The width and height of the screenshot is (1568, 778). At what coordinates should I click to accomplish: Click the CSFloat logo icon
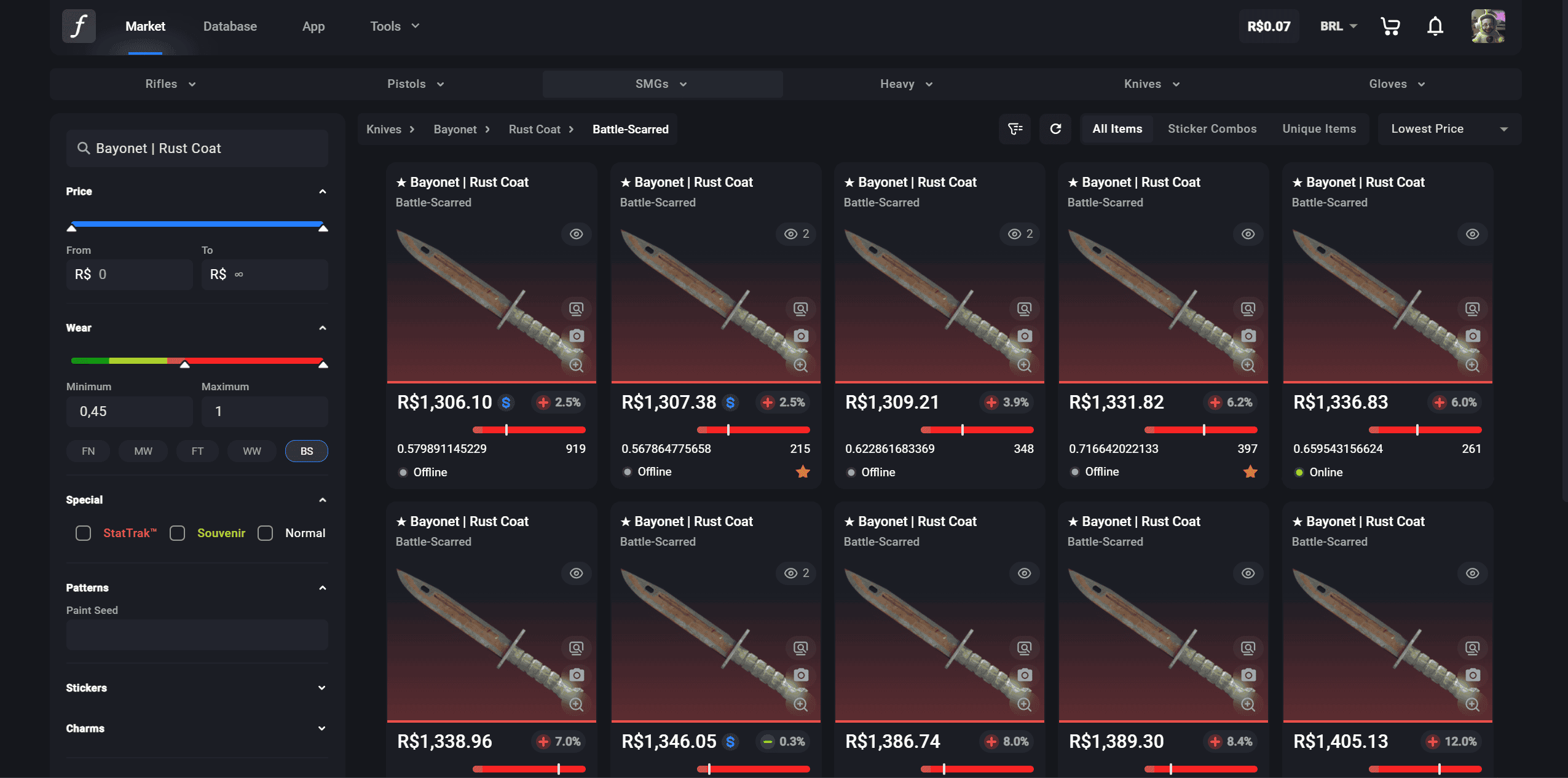coord(79,26)
